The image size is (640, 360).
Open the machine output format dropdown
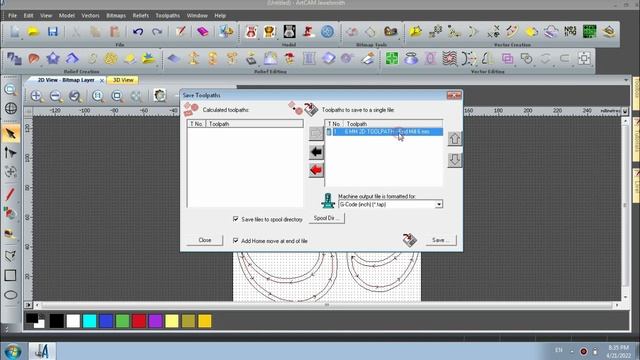439,204
